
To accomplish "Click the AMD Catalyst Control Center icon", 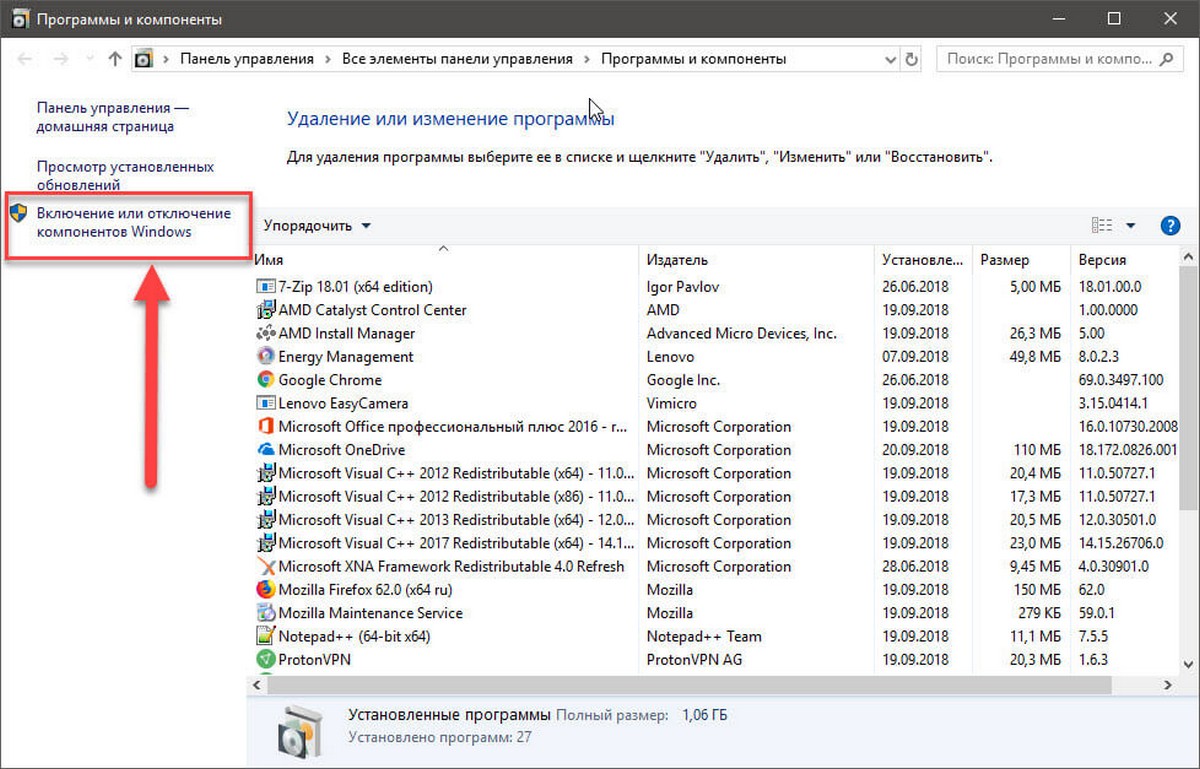I will click(x=265, y=310).
